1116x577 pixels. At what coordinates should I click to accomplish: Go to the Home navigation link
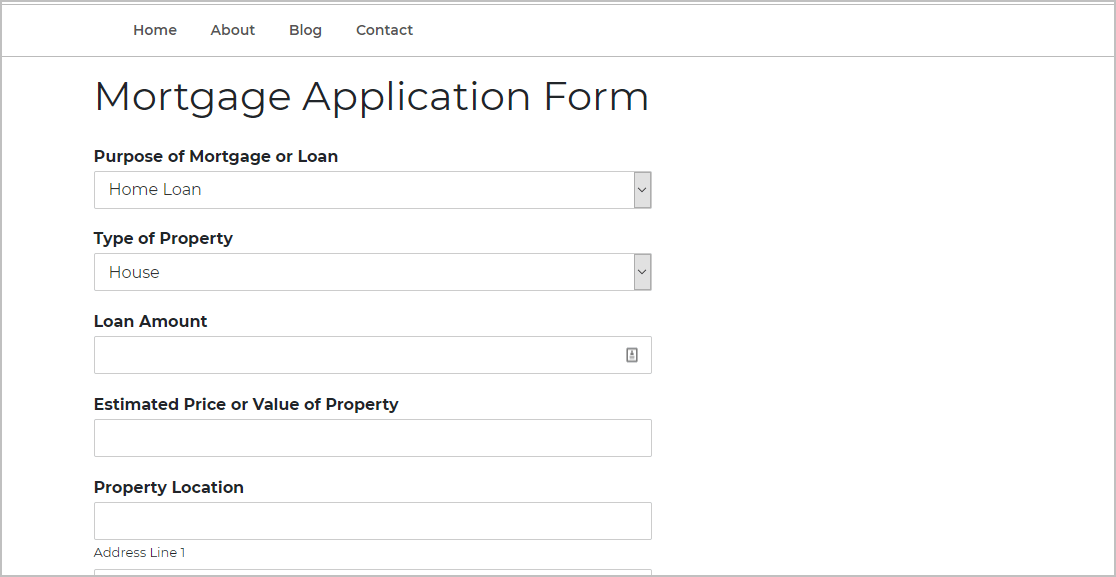(x=155, y=30)
